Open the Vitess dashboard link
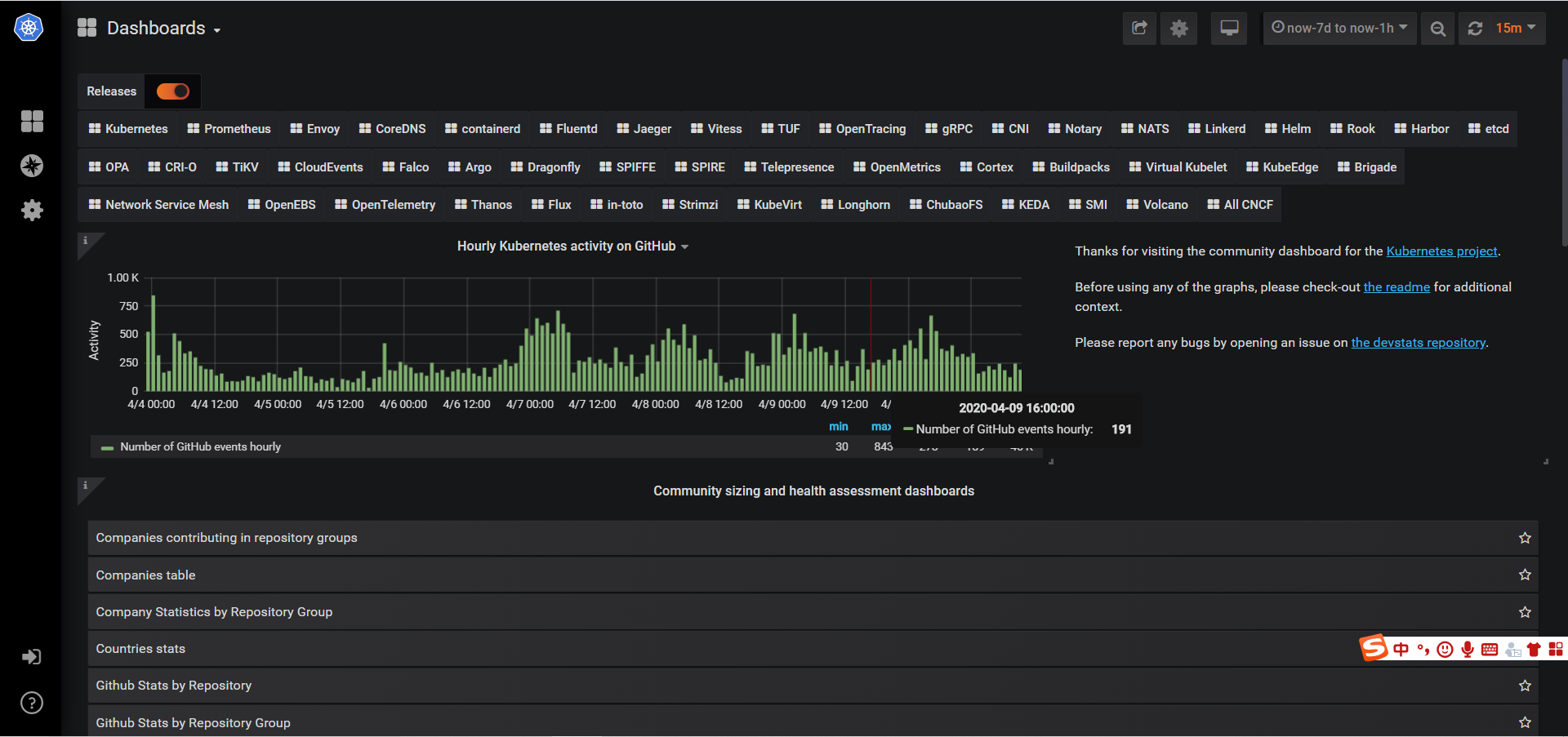The image size is (1568, 737). [x=716, y=129]
